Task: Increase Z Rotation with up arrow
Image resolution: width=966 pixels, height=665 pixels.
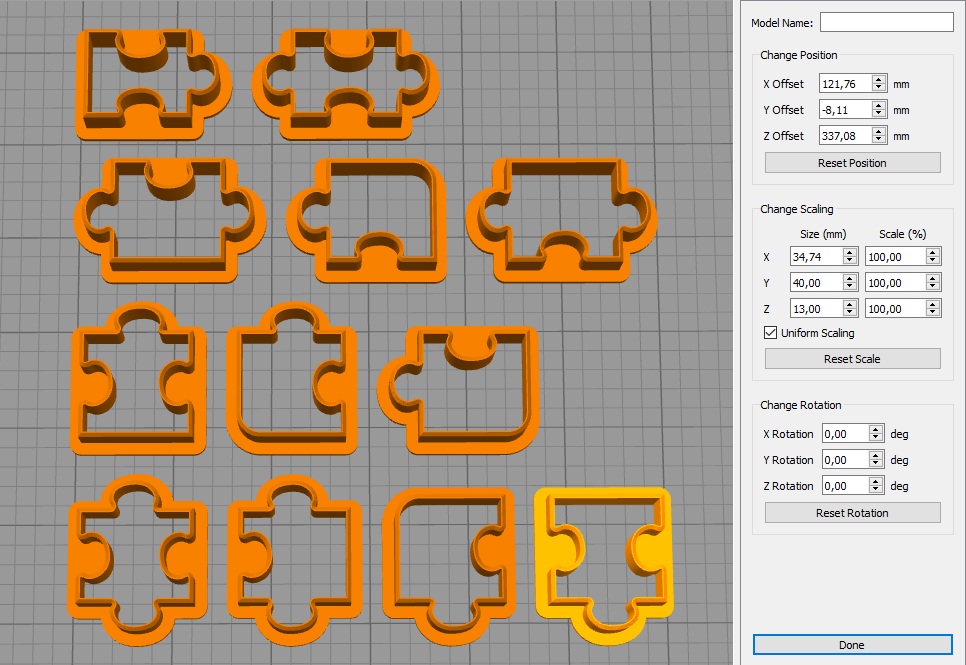Action: [x=876, y=481]
